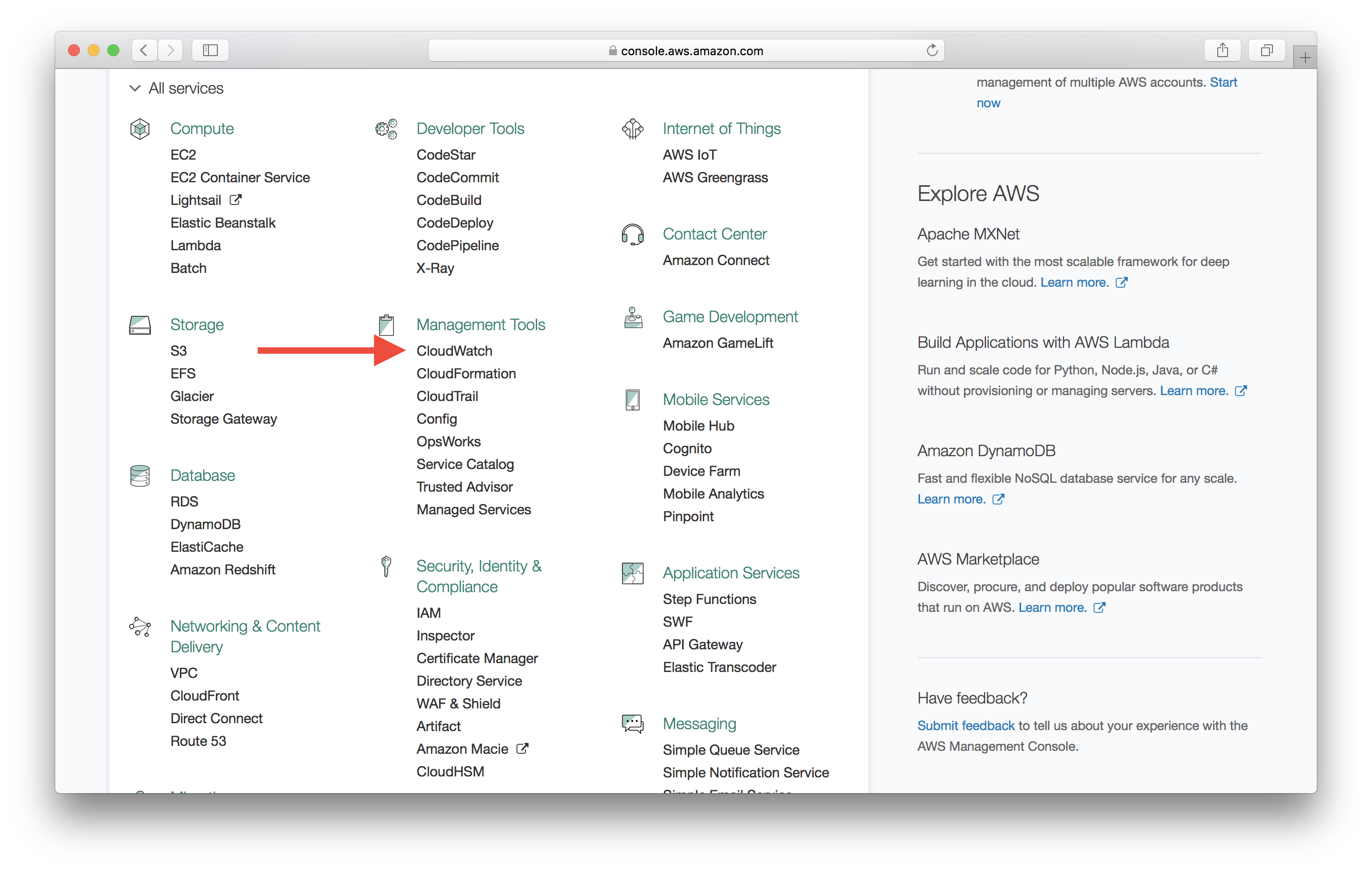This screenshot has width=1372, height=872.
Task: Open CloudWatch under Management Tools
Action: pyautogui.click(x=454, y=351)
